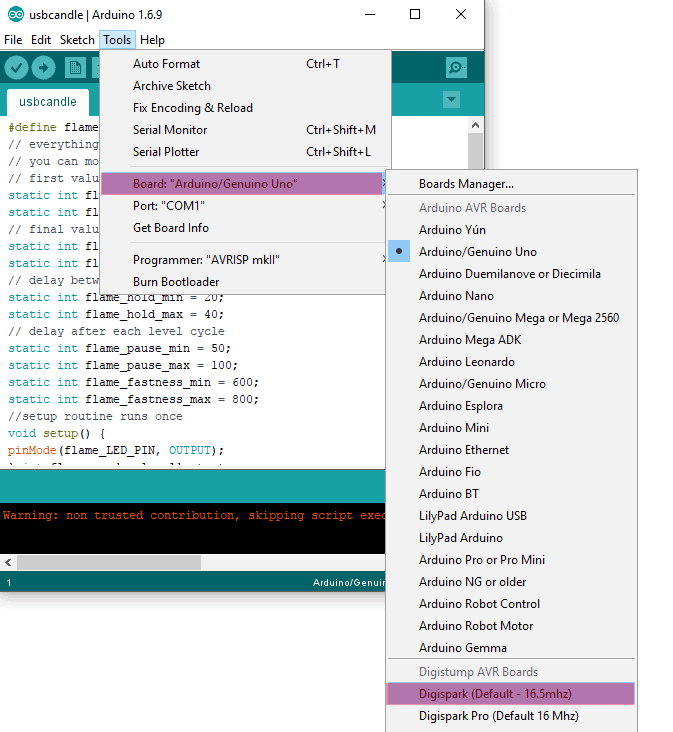Screen dimensions: 673x732
Task: Click the Upload arrow toolbar icon
Action: pos(43,68)
